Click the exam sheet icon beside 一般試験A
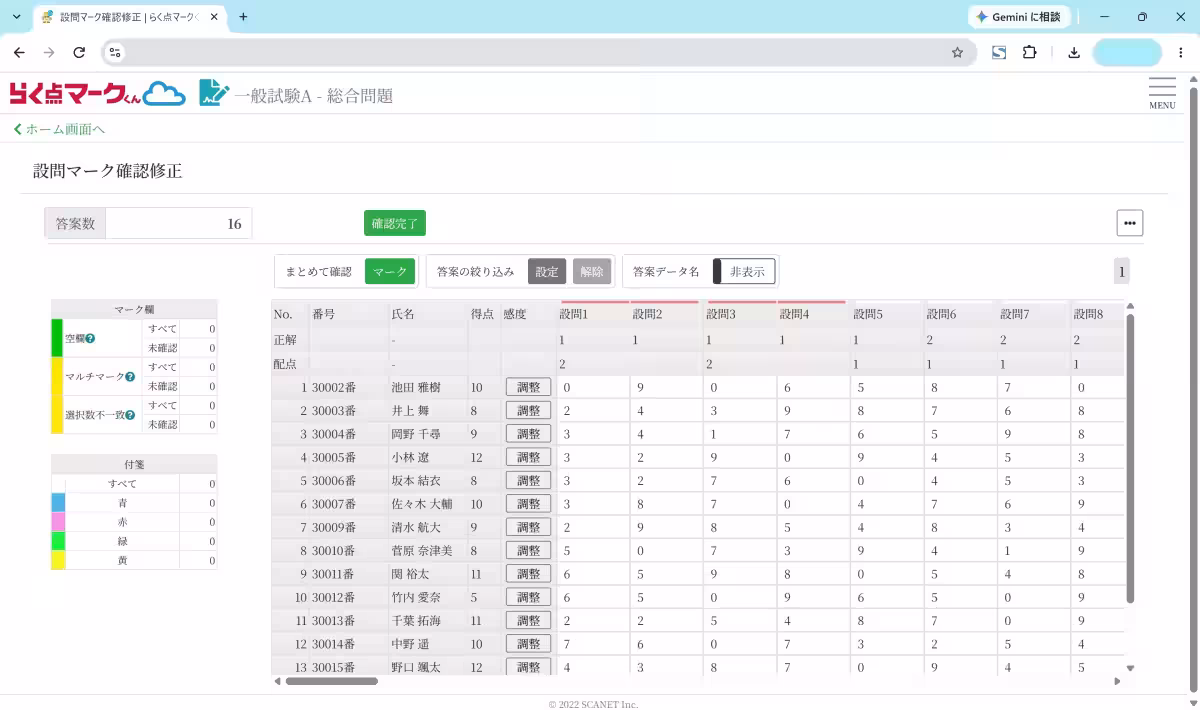Image resolution: width=1200 pixels, height=710 pixels. tap(214, 93)
